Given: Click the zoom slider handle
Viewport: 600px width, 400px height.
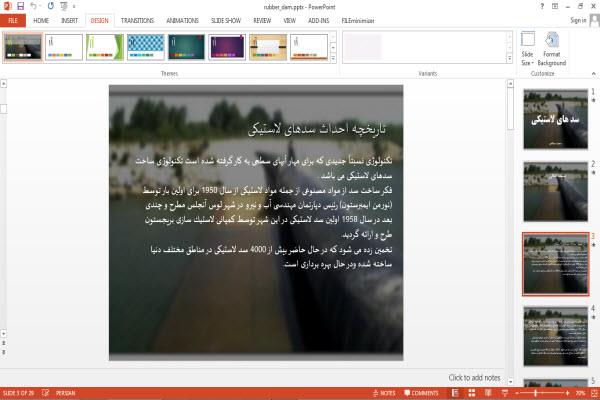Looking at the screenshot, I should click(x=536, y=393).
